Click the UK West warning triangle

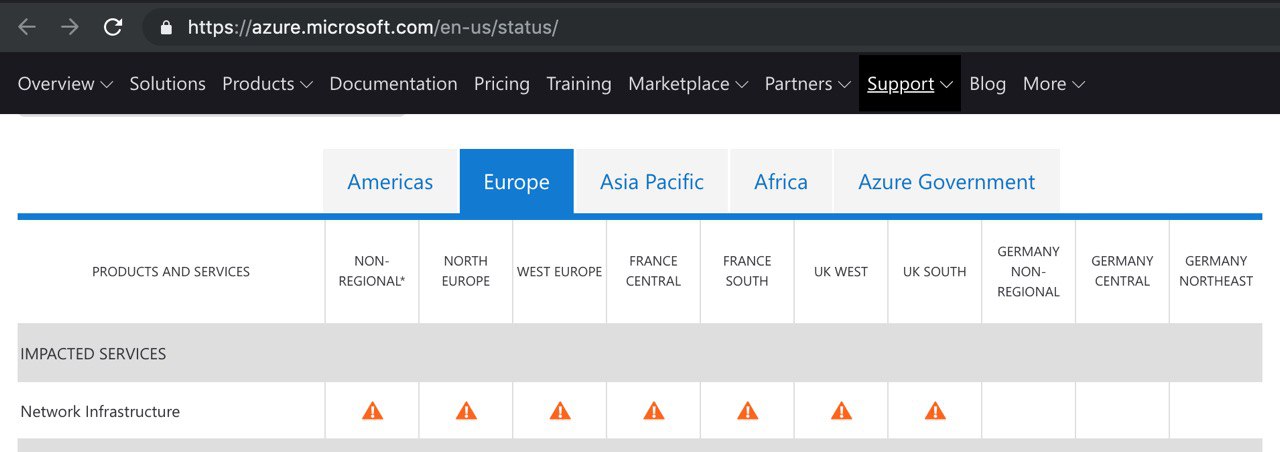click(x=841, y=410)
